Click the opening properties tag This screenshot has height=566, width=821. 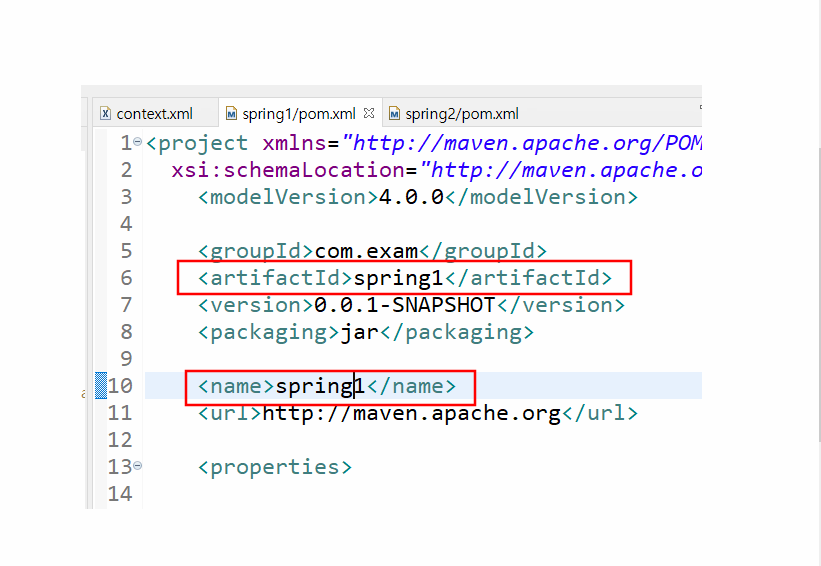coord(275,467)
